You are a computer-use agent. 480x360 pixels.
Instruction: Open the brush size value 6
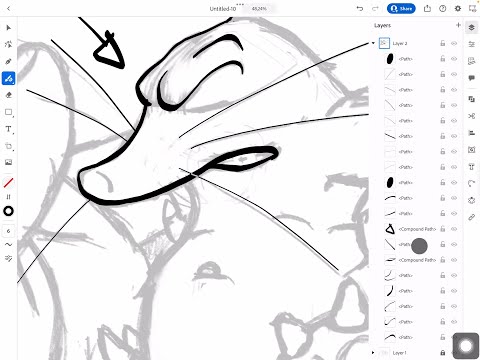pyautogui.click(x=9, y=231)
